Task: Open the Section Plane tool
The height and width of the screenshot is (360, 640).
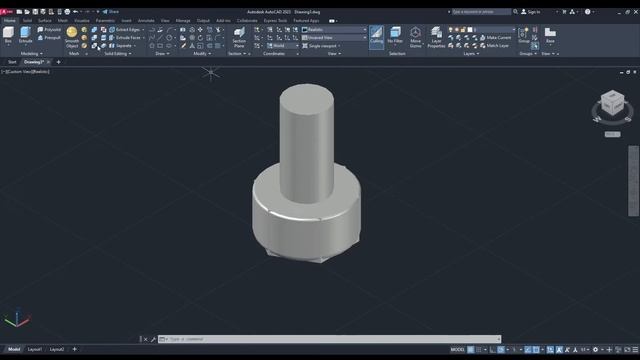Action: [x=239, y=38]
